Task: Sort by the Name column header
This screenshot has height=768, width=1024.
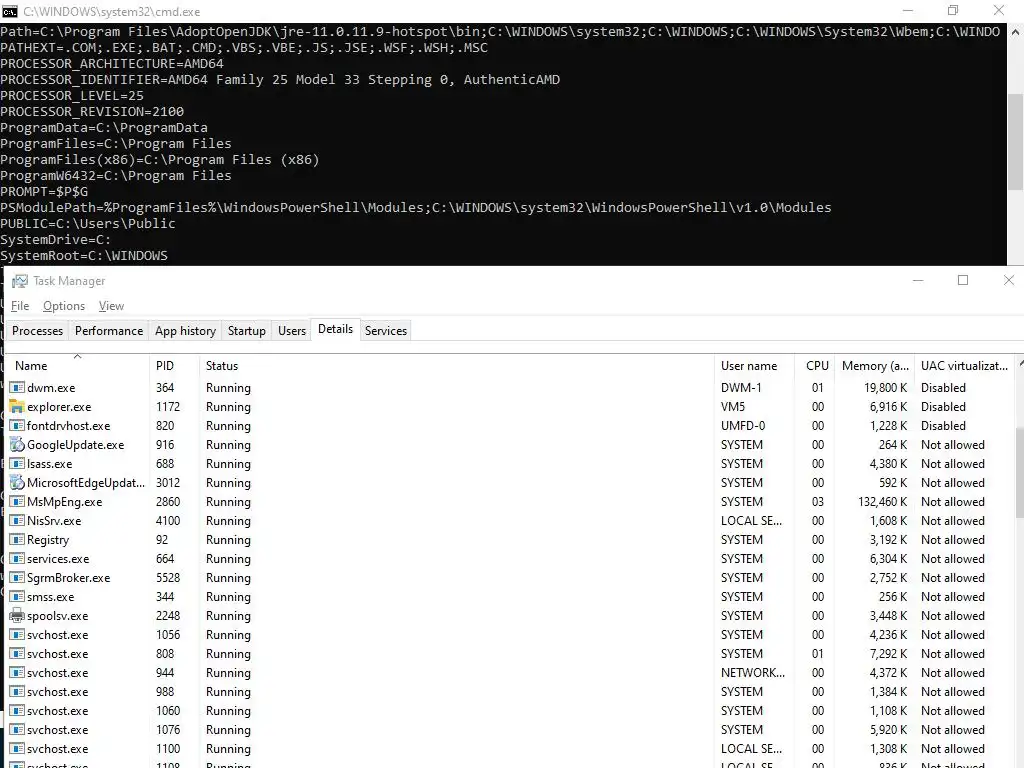Action: (x=77, y=366)
